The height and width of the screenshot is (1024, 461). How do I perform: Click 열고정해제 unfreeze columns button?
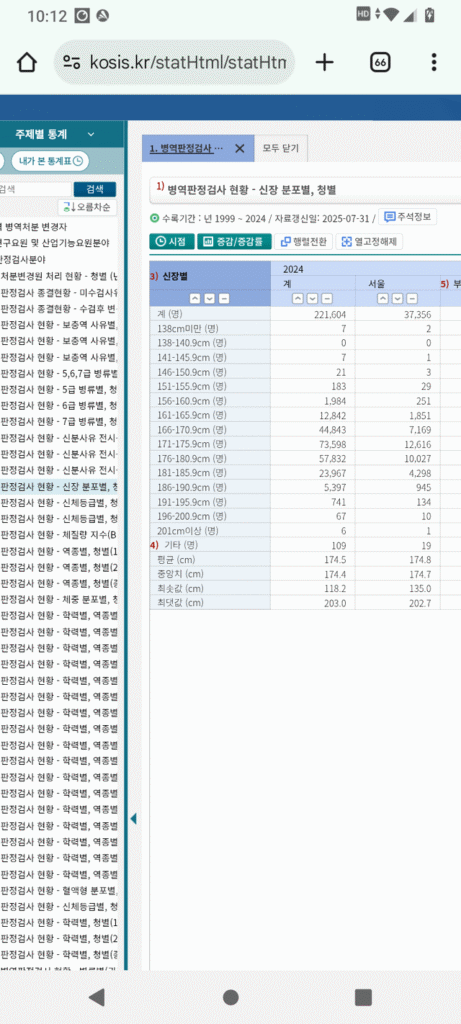(x=369, y=241)
